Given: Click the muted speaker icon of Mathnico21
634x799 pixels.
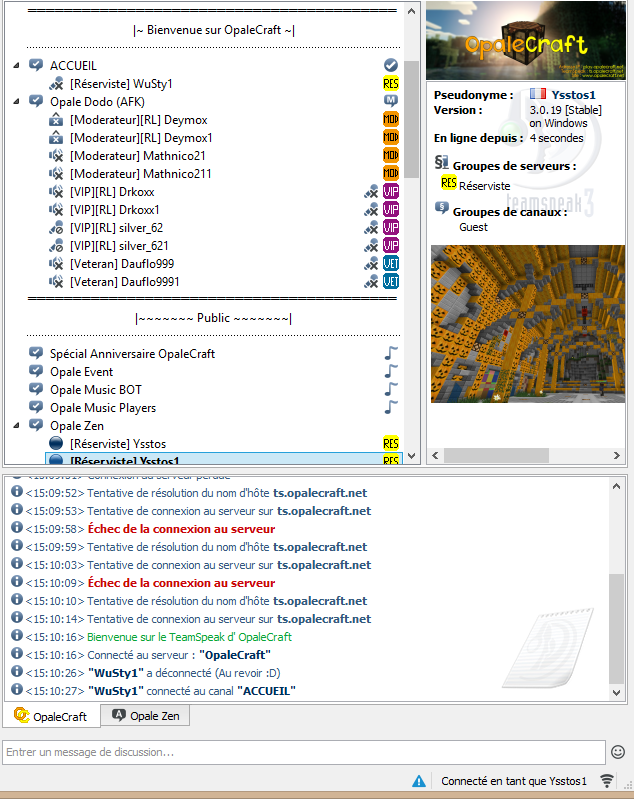Looking at the screenshot, I should pyautogui.click(x=56, y=156).
